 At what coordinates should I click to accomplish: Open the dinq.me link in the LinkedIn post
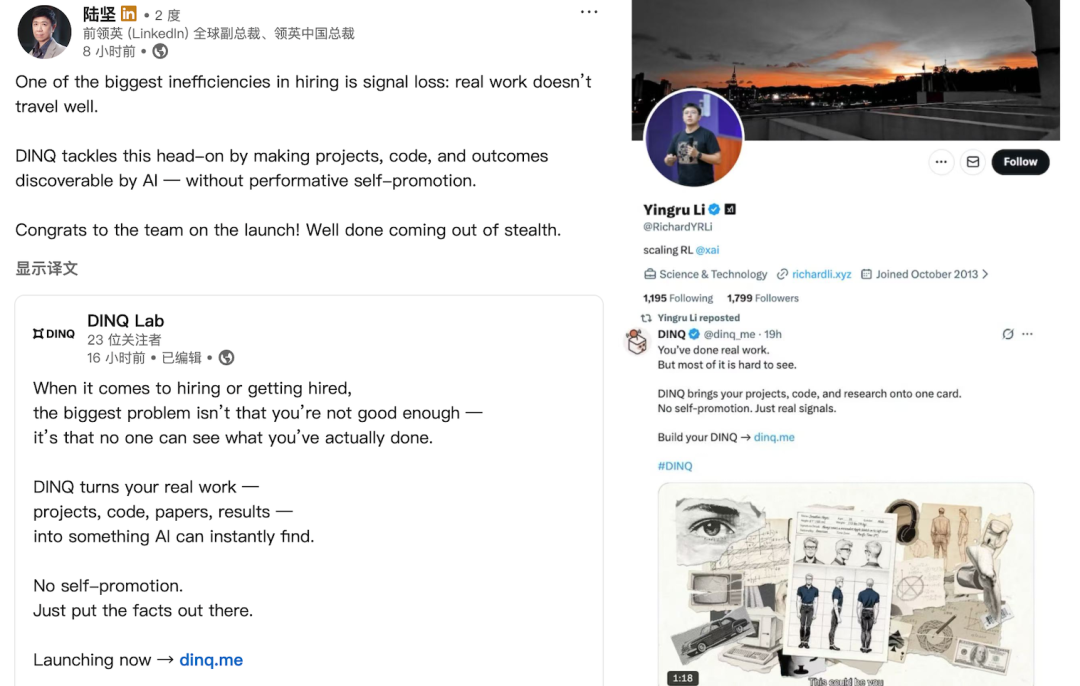click(x=211, y=660)
